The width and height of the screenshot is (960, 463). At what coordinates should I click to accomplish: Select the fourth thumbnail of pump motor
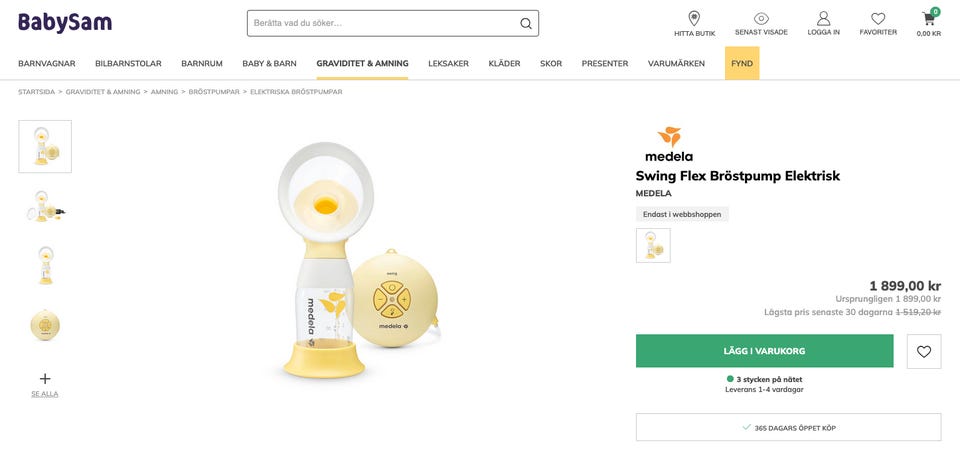pyautogui.click(x=45, y=324)
